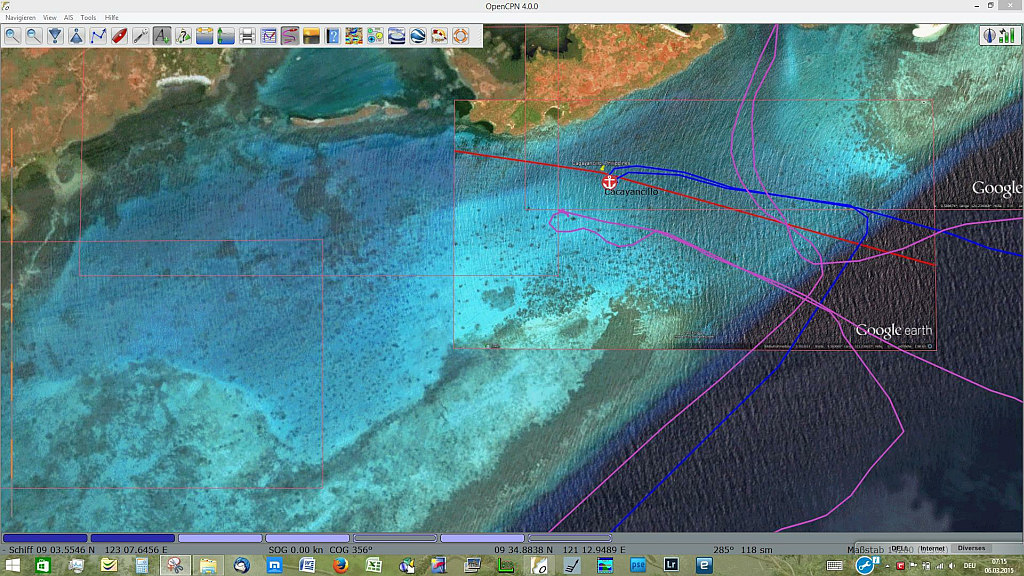Click the Man Overboard lifebuoy icon
Screen dimensions: 1024x576
[x=460, y=36]
